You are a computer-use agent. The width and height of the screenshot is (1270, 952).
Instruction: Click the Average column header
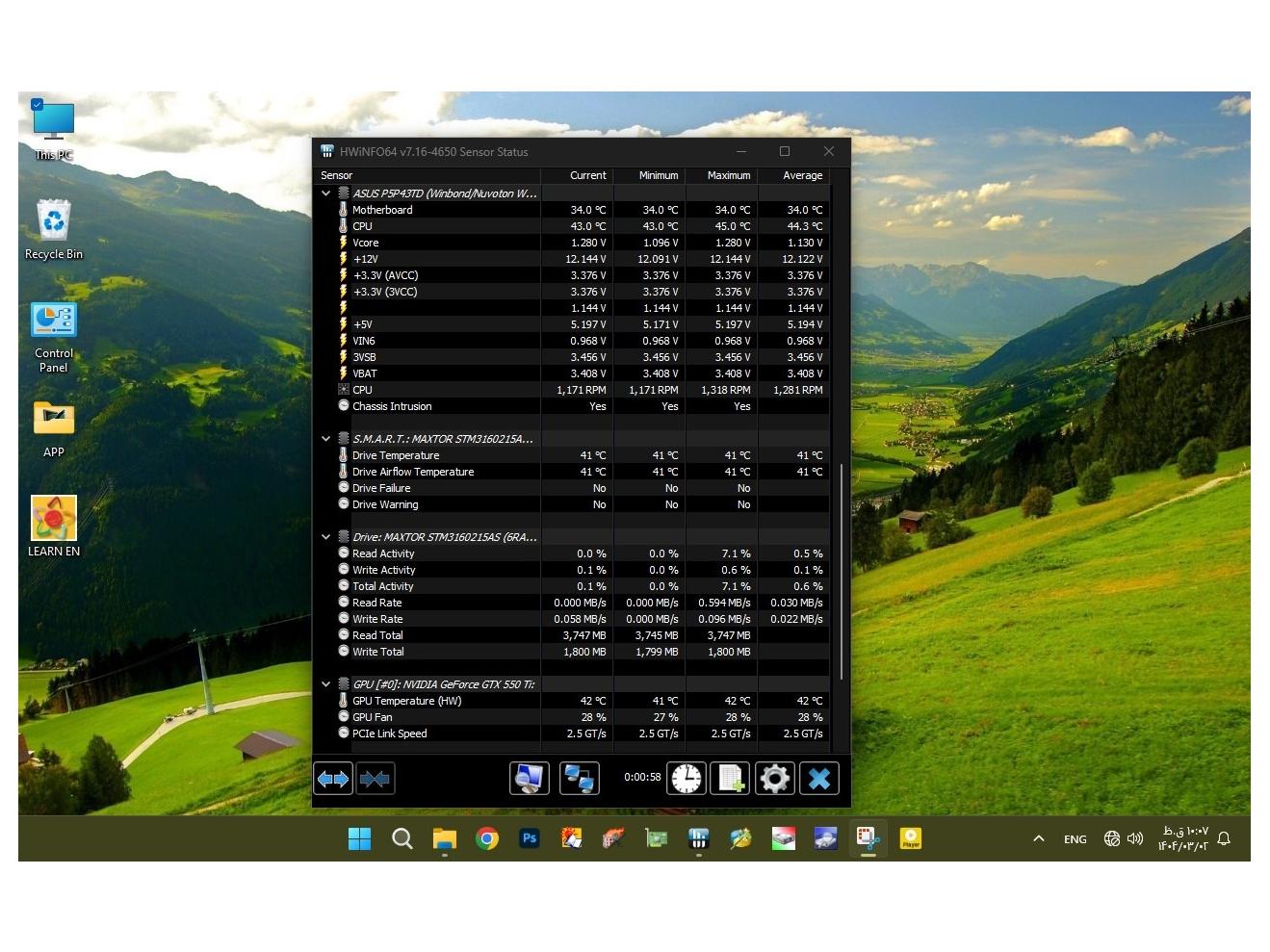pyautogui.click(x=801, y=175)
